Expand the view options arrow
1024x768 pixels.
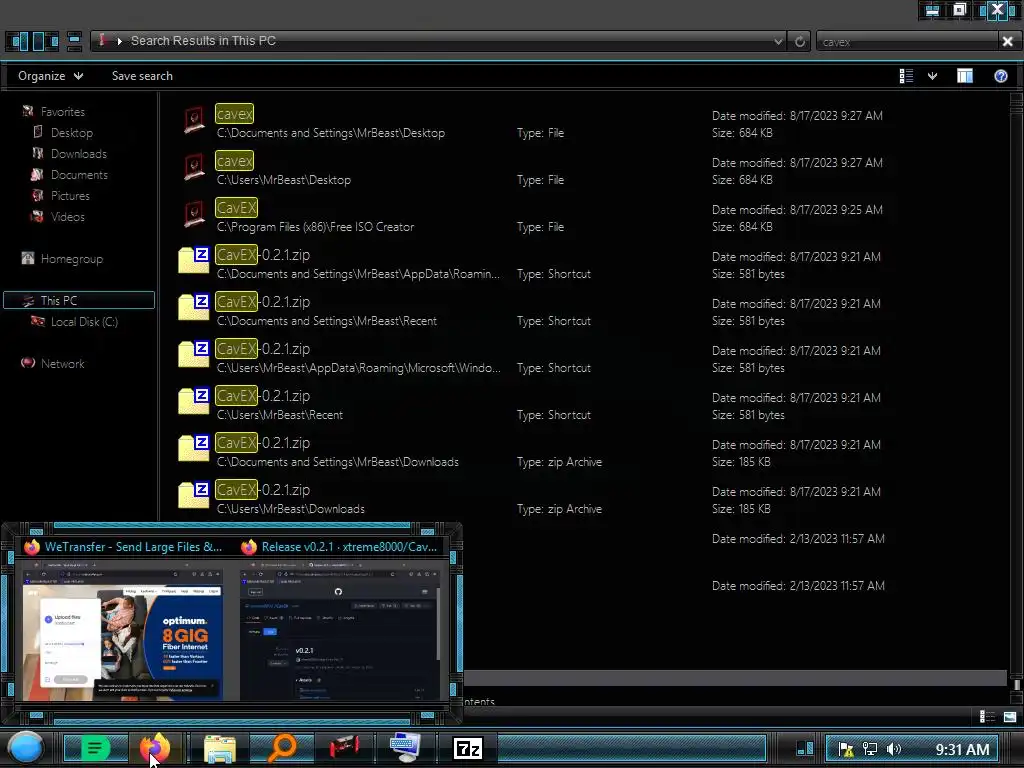tap(933, 76)
